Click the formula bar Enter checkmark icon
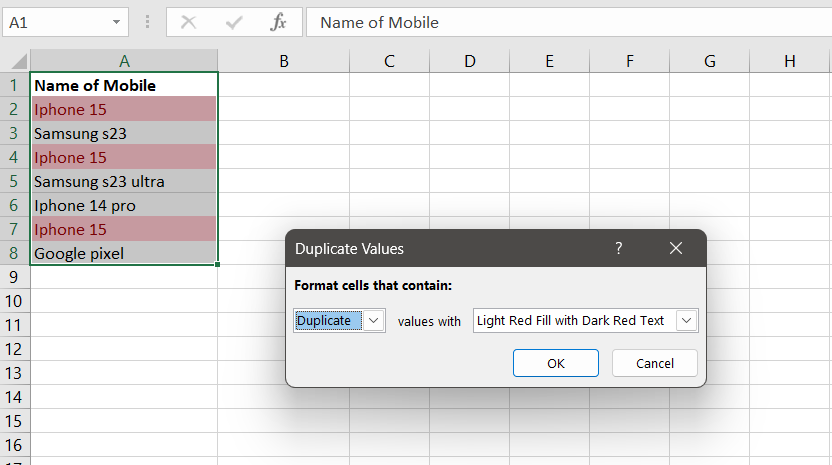This screenshot has height=465, width=832. [x=234, y=22]
